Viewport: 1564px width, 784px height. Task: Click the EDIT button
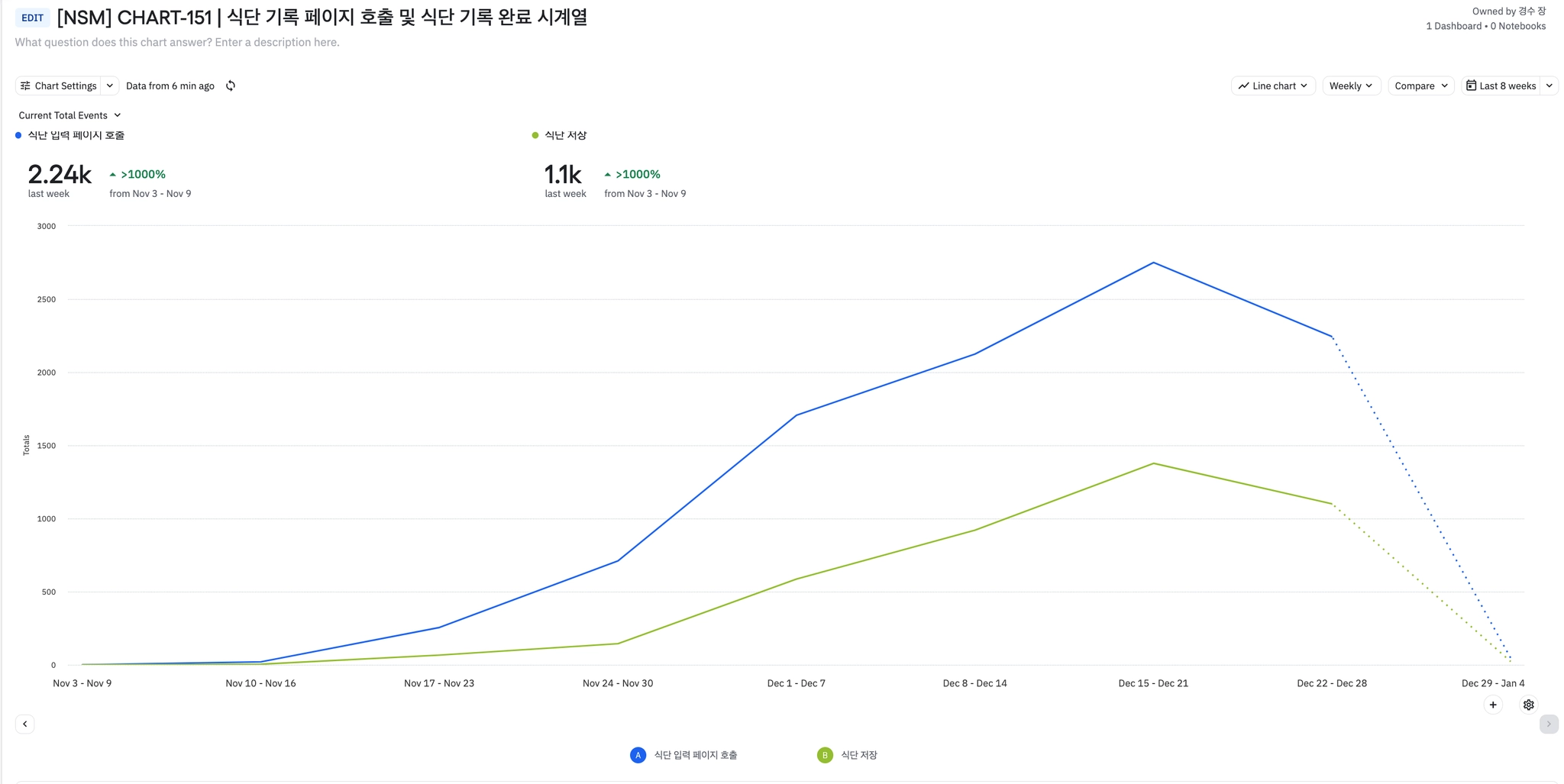point(32,18)
